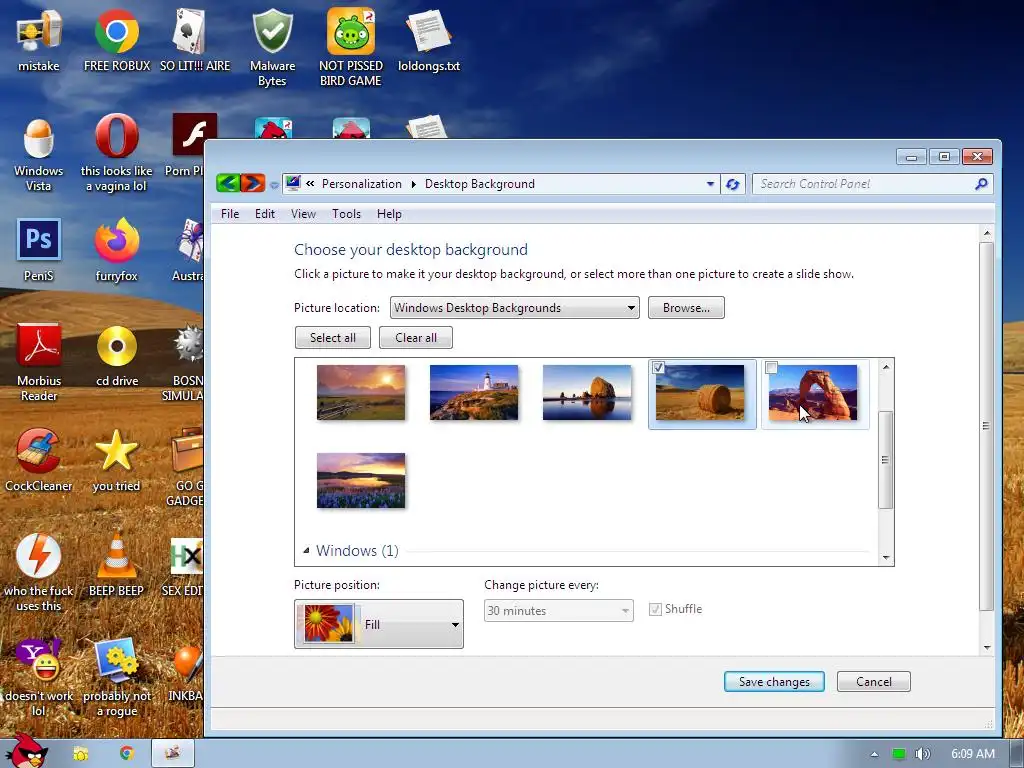The width and height of the screenshot is (1024, 768).
Task: Open the 30 minutes interval dropdown
Action: (x=558, y=611)
